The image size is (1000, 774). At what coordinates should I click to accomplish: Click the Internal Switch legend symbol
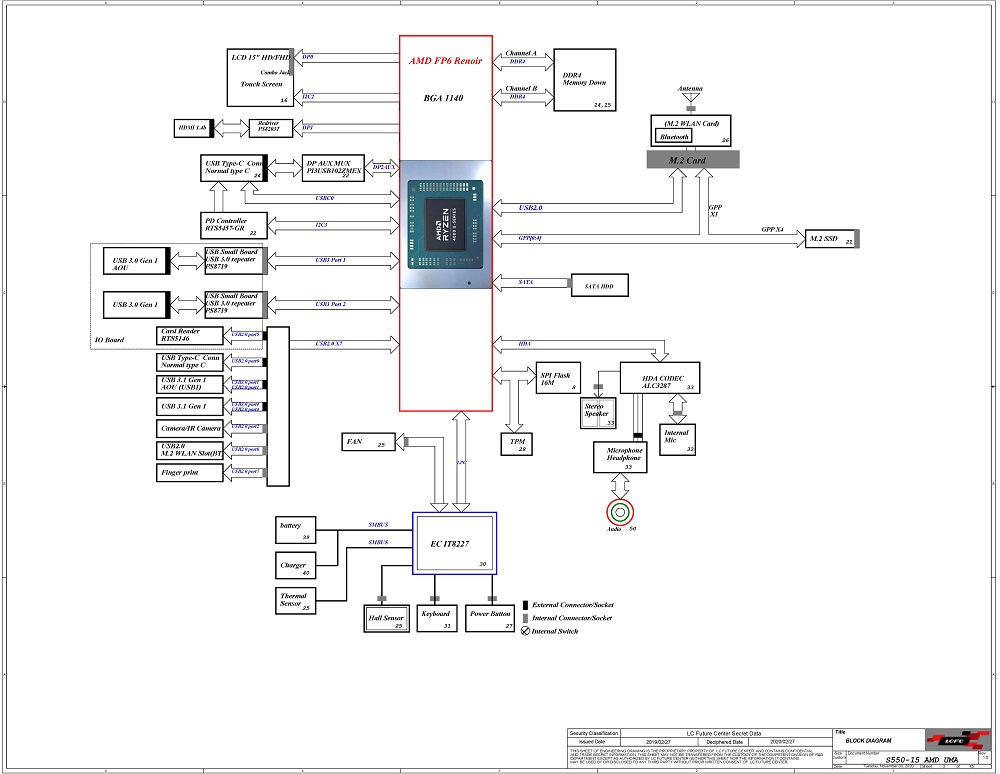point(526,631)
